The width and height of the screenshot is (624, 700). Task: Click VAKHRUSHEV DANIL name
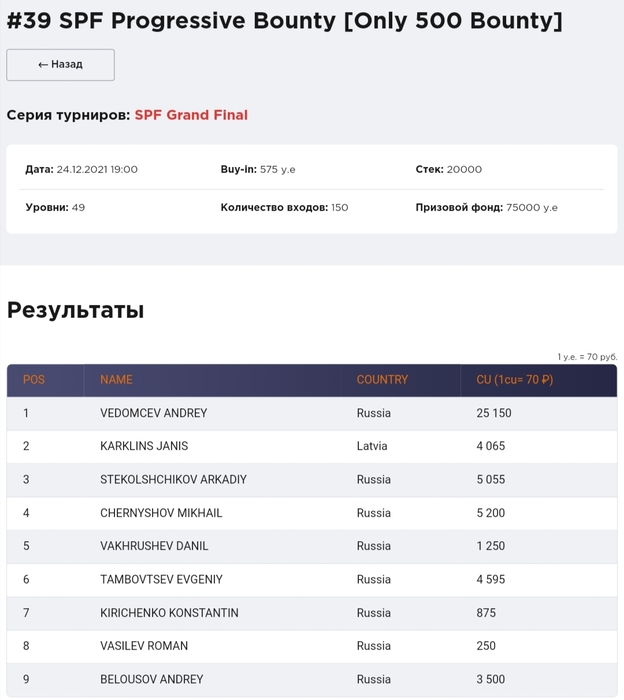153,546
